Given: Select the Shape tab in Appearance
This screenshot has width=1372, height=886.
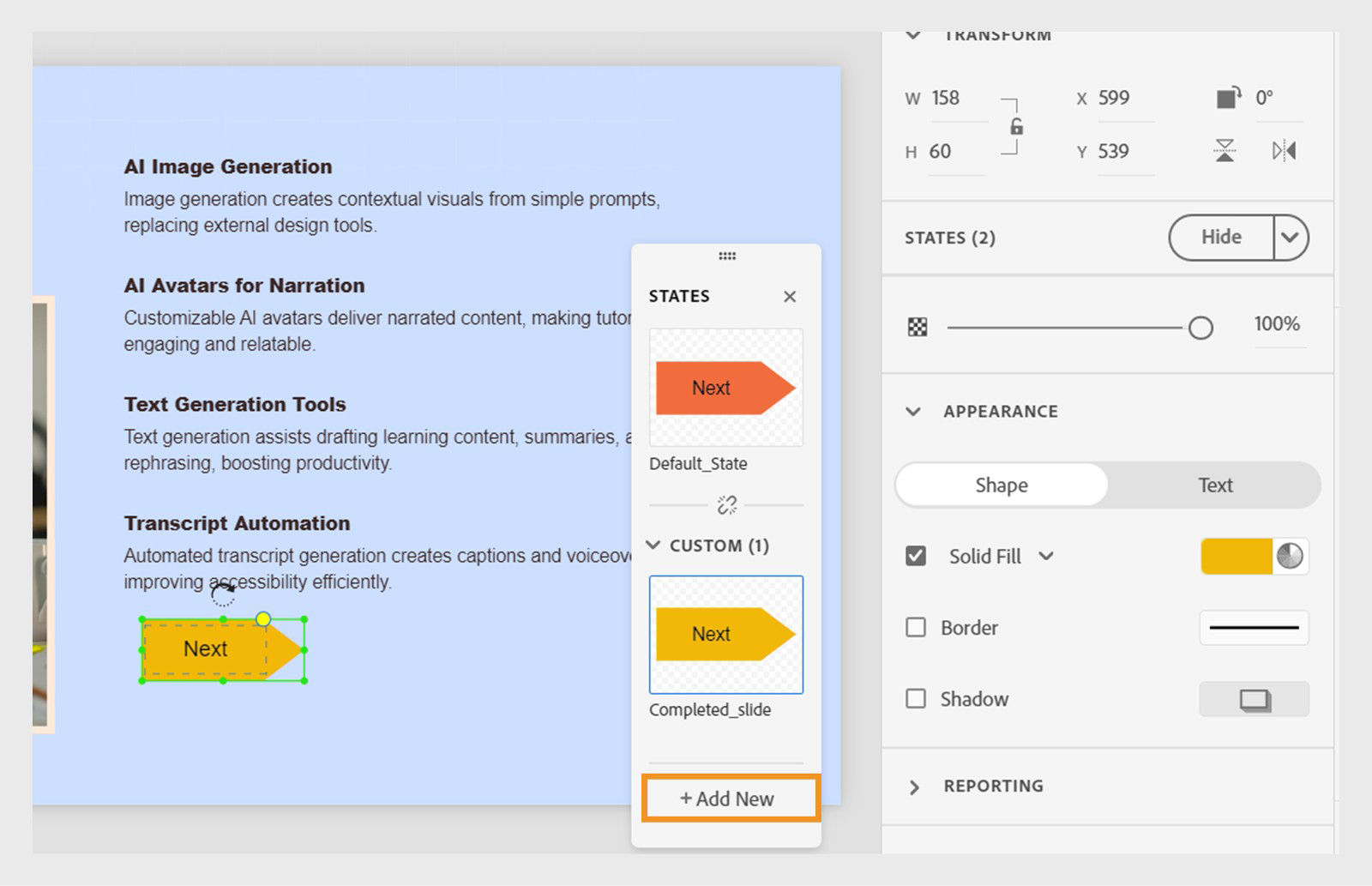Looking at the screenshot, I should click(1001, 485).
